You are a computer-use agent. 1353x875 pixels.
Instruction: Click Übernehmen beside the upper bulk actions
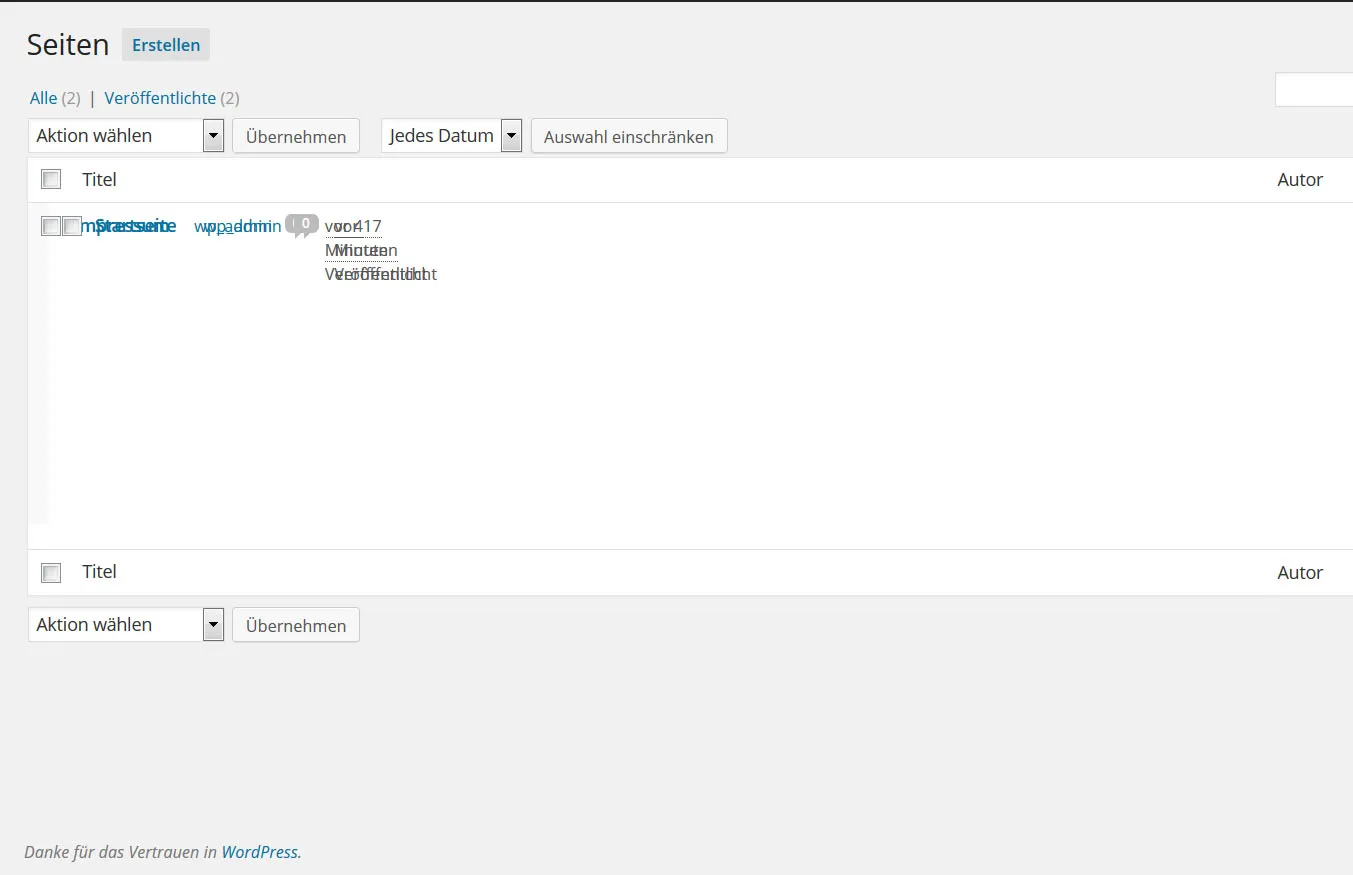point(296,136)
